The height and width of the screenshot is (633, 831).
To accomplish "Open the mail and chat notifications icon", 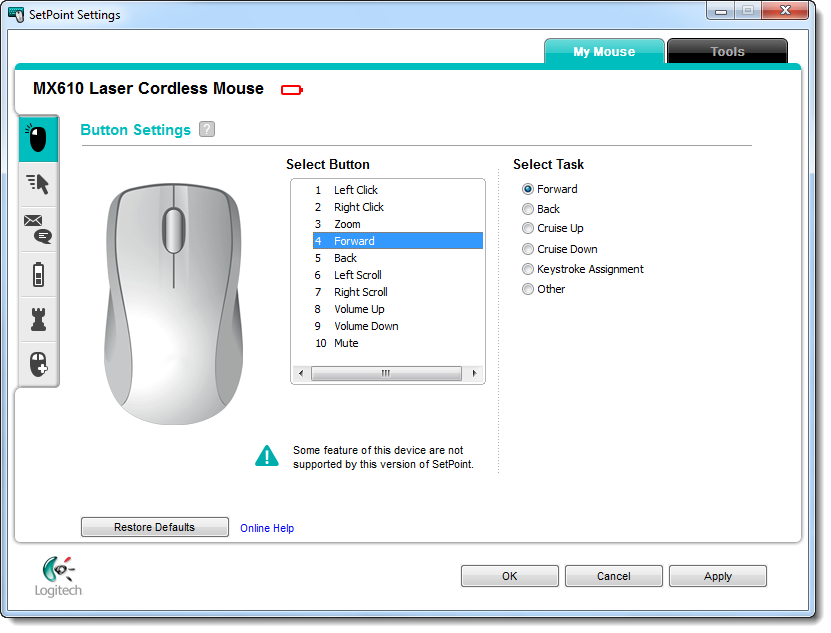I will tap(38, 229).
